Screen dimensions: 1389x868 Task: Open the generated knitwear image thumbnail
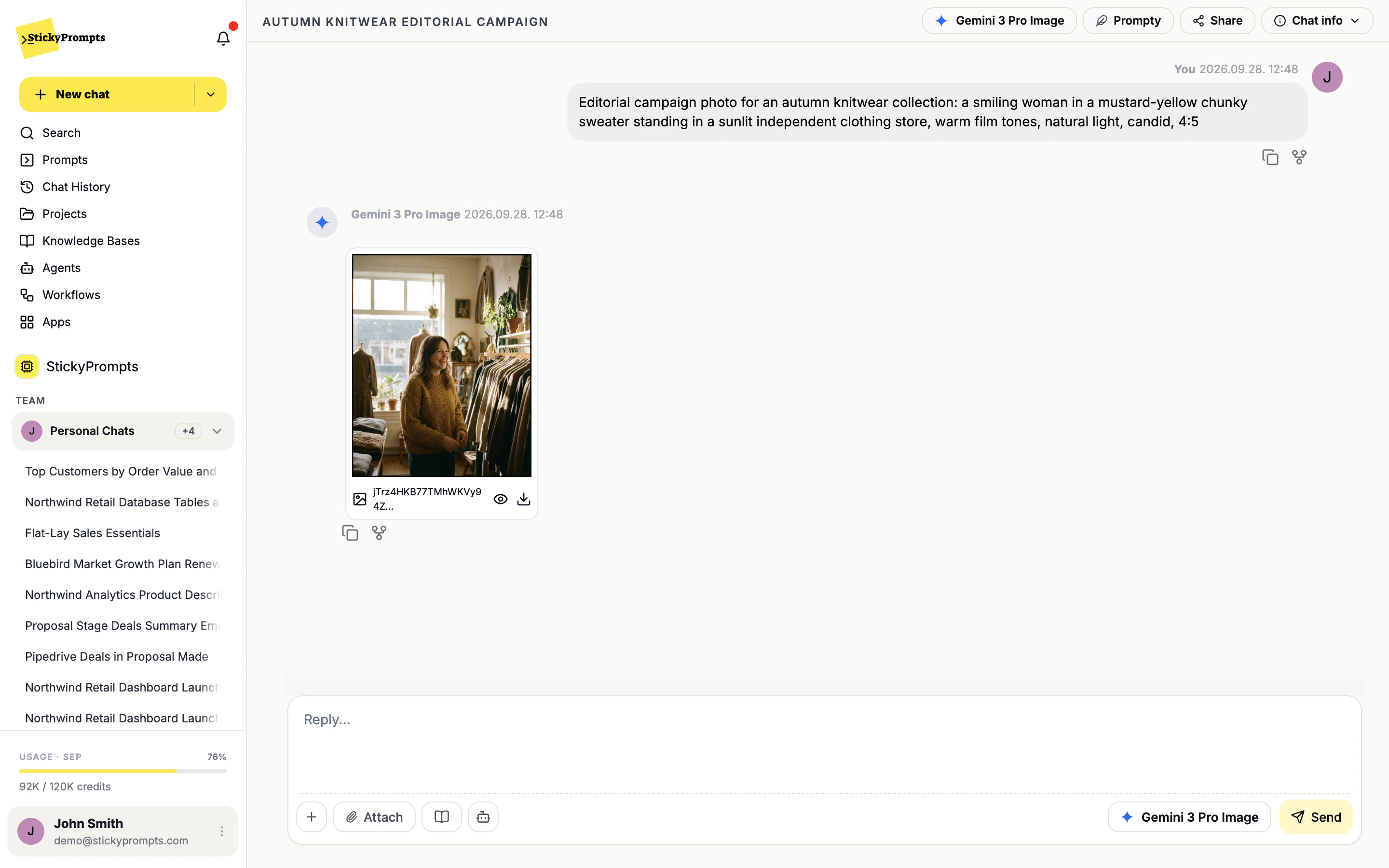click(x=441, y=365)
